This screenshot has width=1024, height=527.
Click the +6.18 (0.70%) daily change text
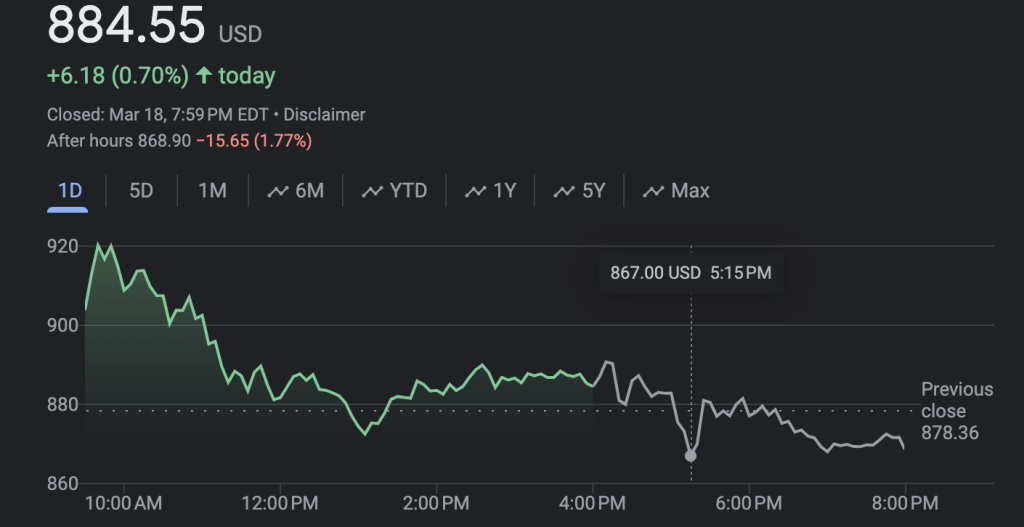(117, 76)
